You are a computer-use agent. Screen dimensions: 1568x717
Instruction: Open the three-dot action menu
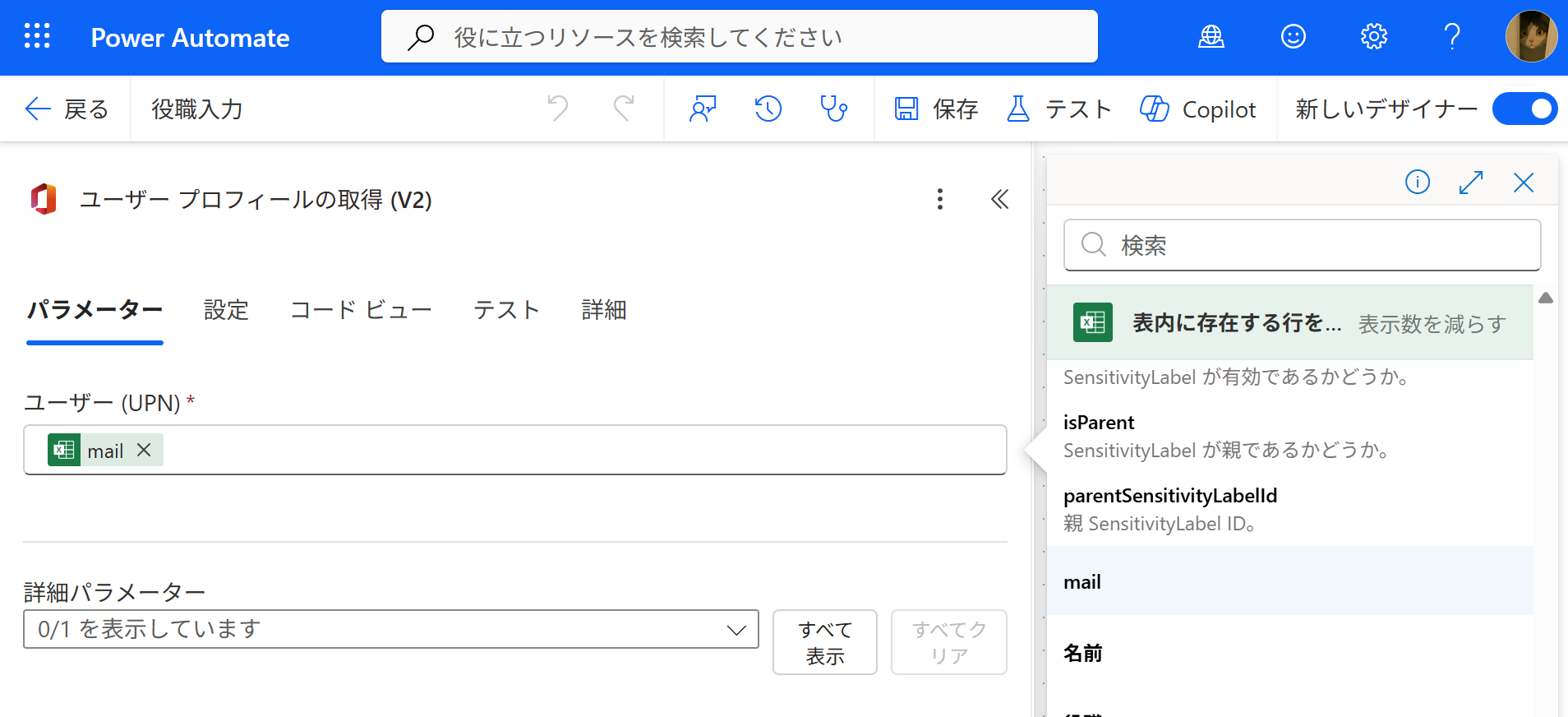tap(939, 199)
